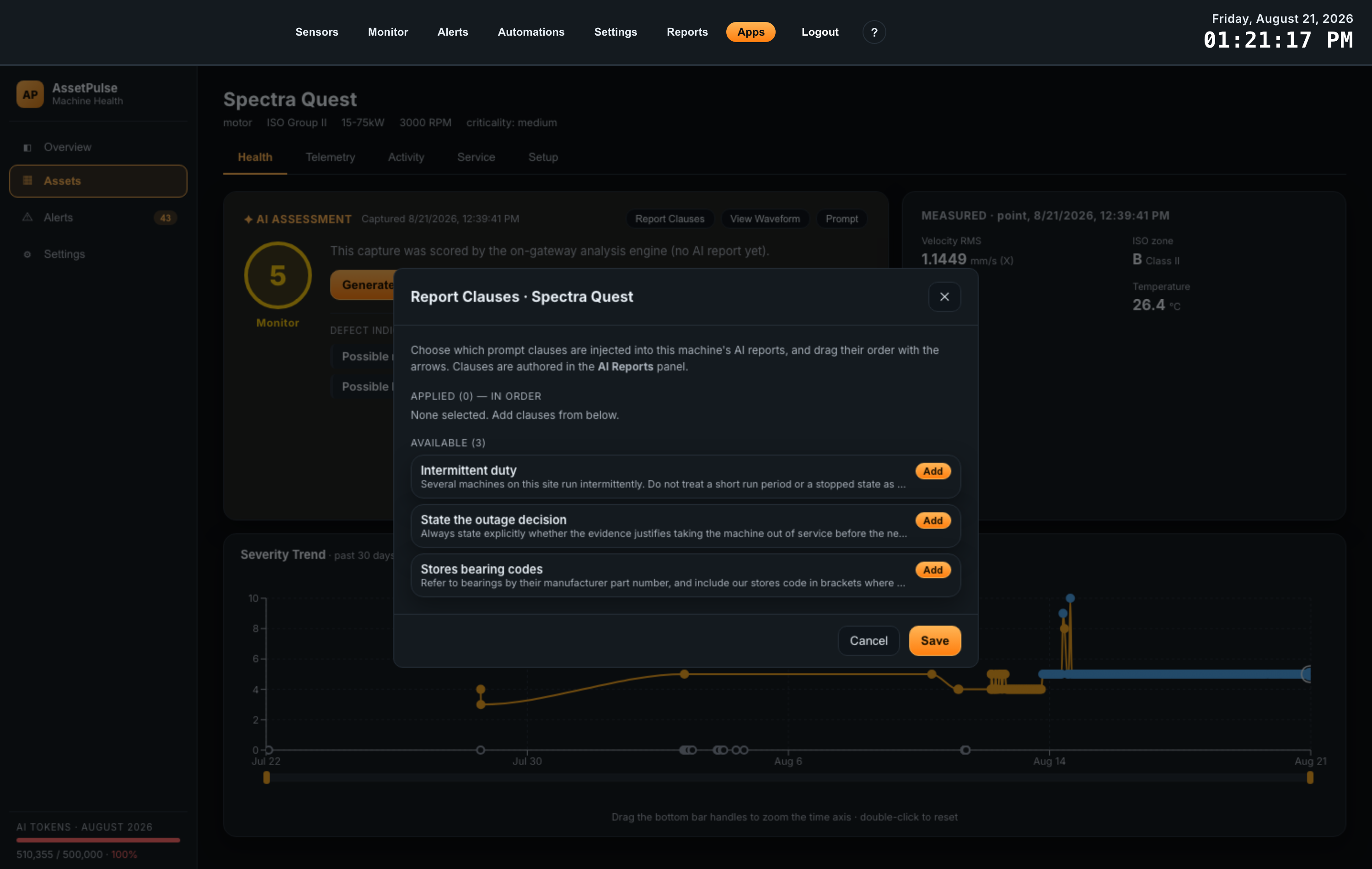Open Automations in top navigation
The height and width of the screenshot is (869, 1372).
(x=531, y=32)
